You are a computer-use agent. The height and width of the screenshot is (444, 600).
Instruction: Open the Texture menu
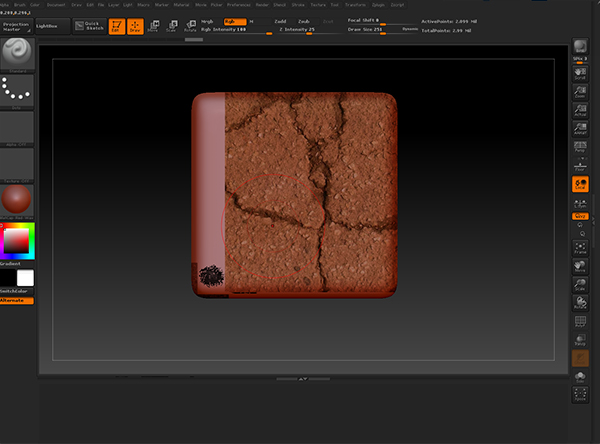tap(318, 5)
